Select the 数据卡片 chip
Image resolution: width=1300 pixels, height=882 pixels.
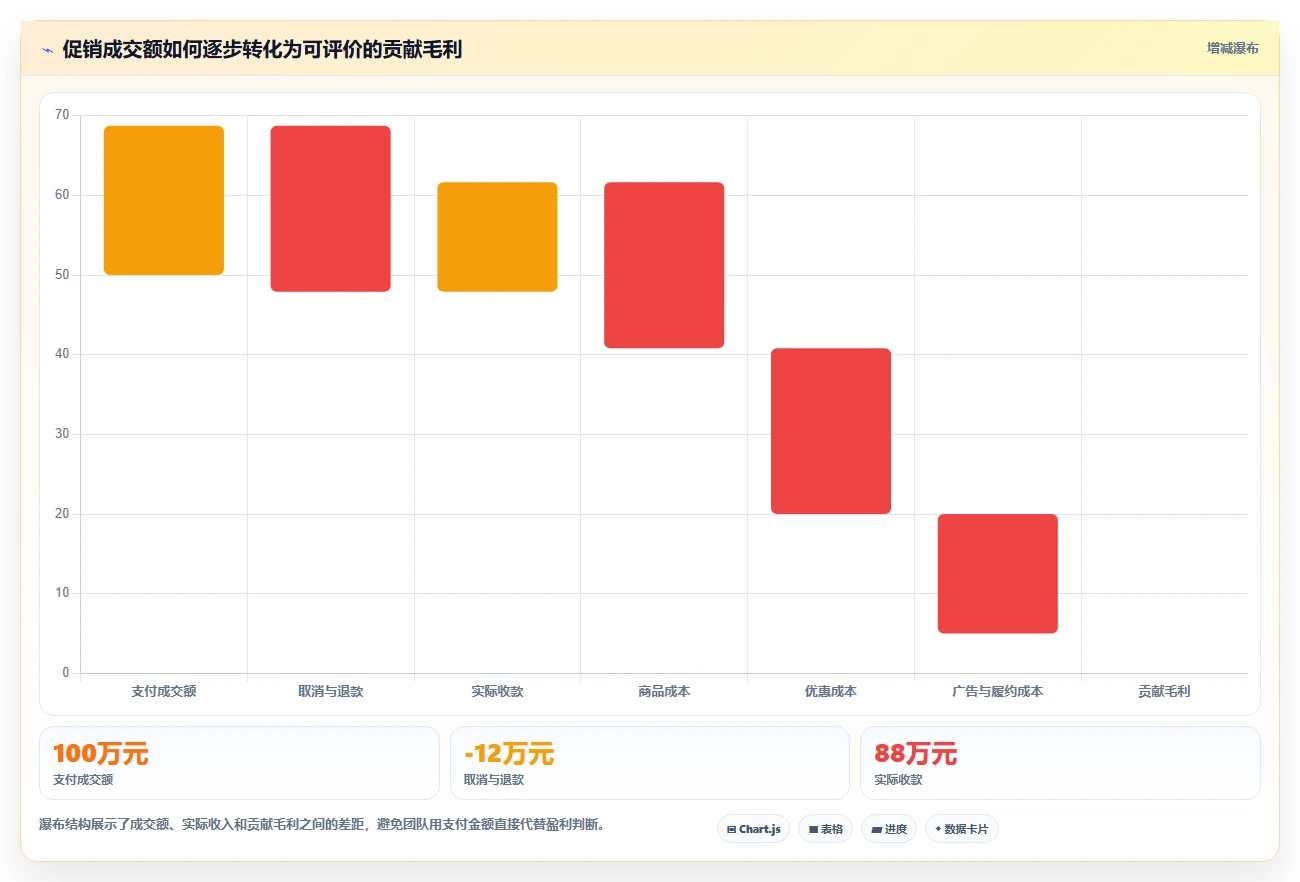961,829
